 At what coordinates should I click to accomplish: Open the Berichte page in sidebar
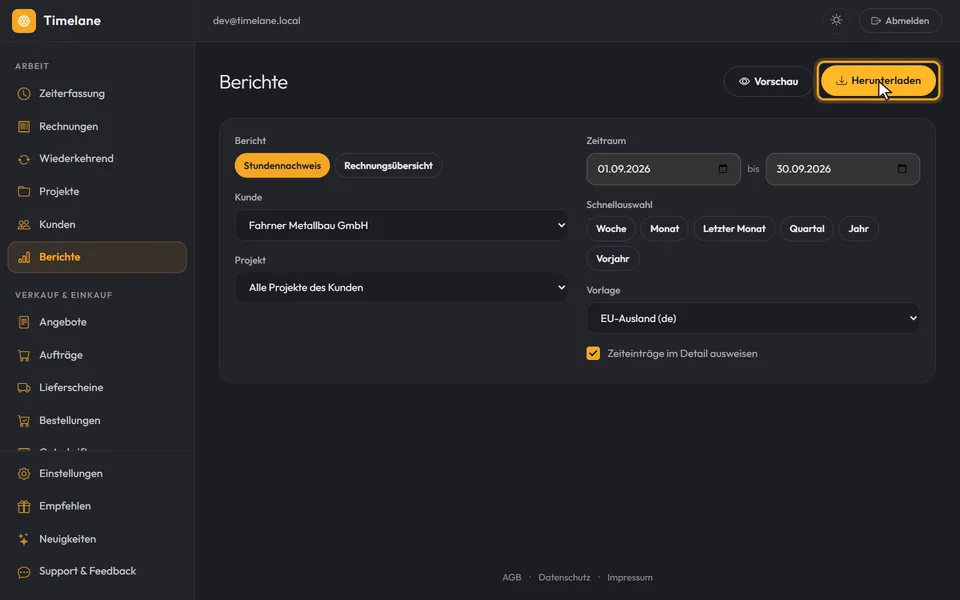(x=97, y=257)
